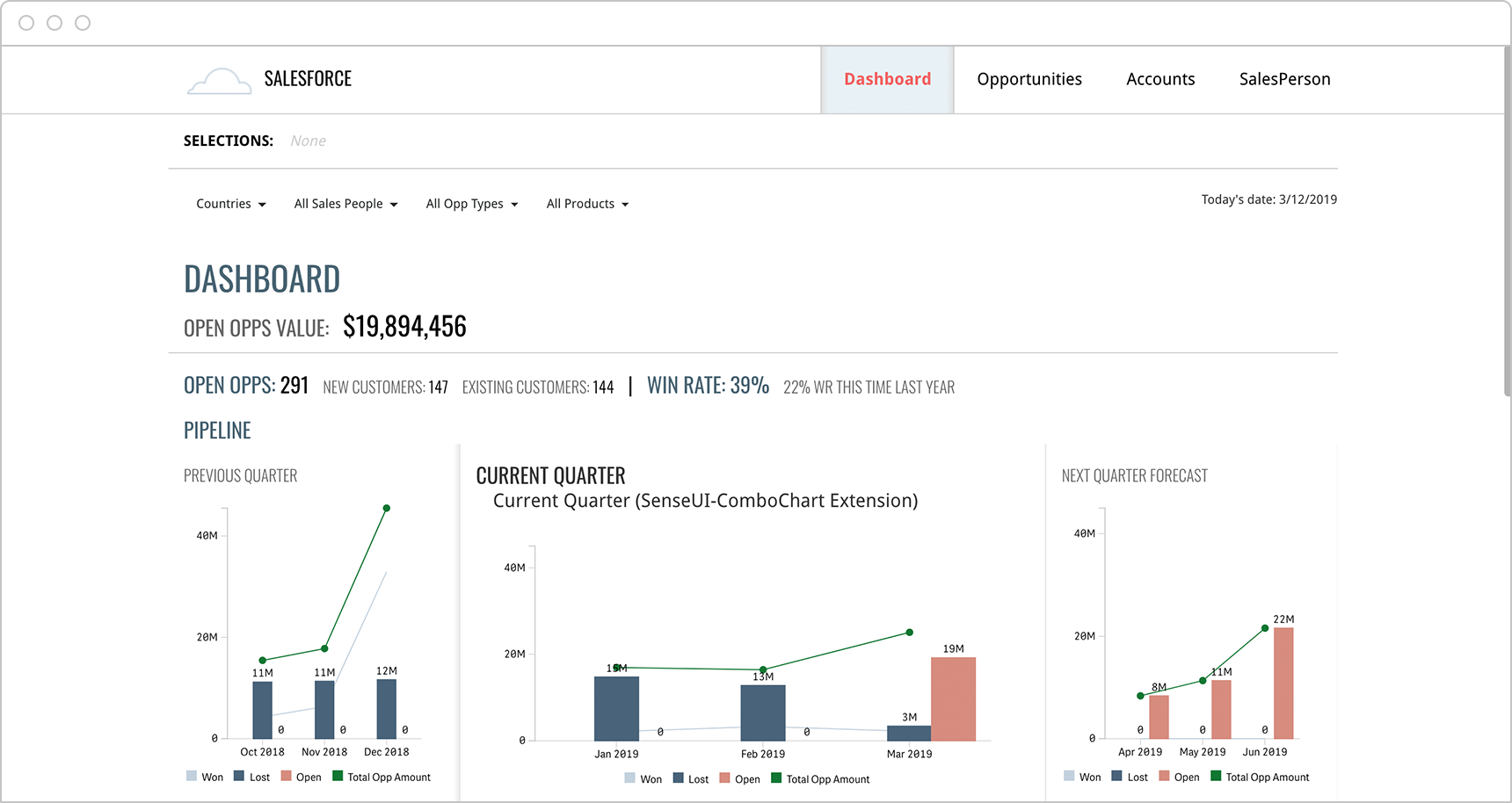Click the Open swatch in Next Quarter legend
Screen dimensions: 1512x803
coord(1165,776)
